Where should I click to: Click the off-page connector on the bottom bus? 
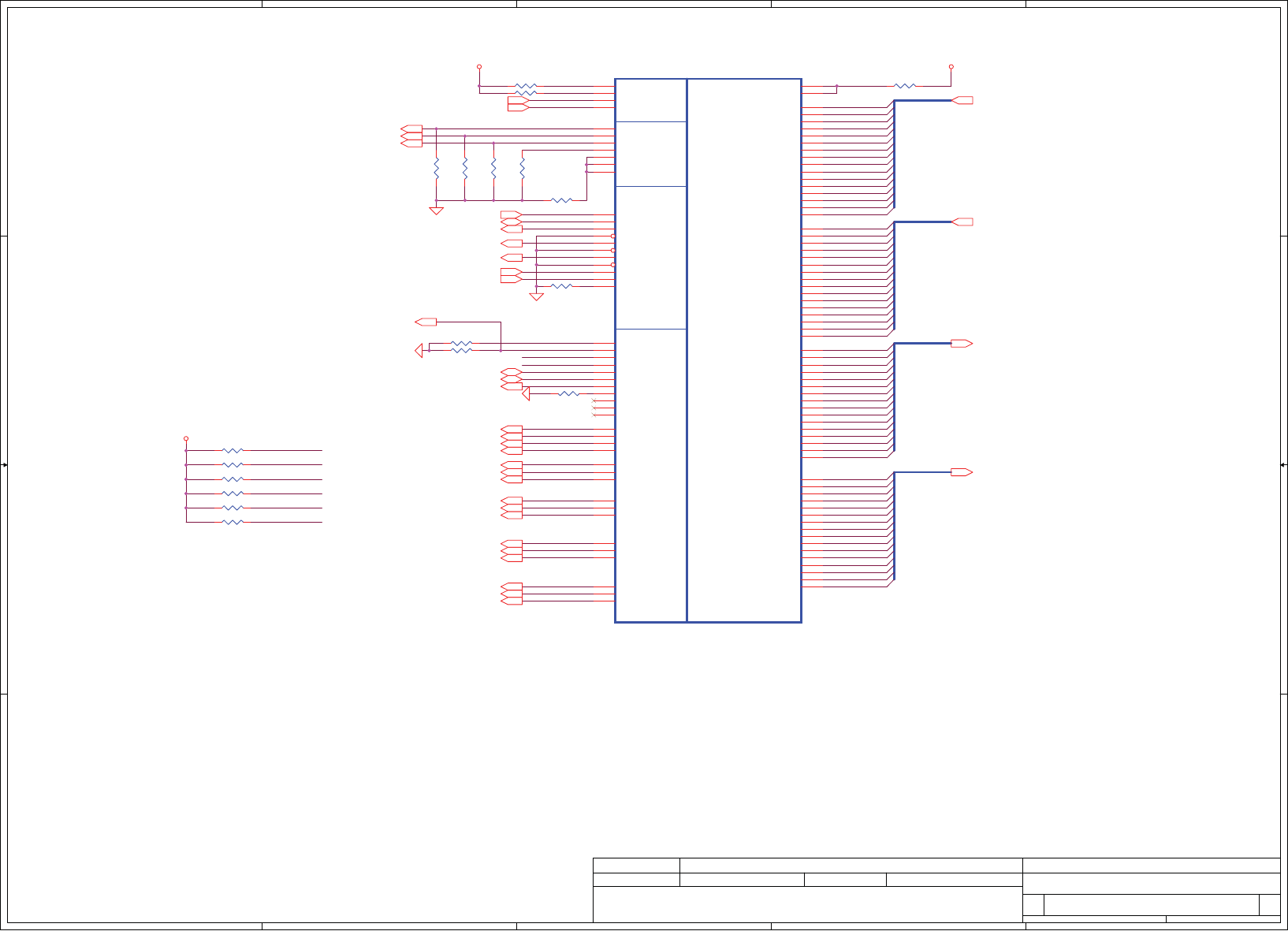point(962,472)
